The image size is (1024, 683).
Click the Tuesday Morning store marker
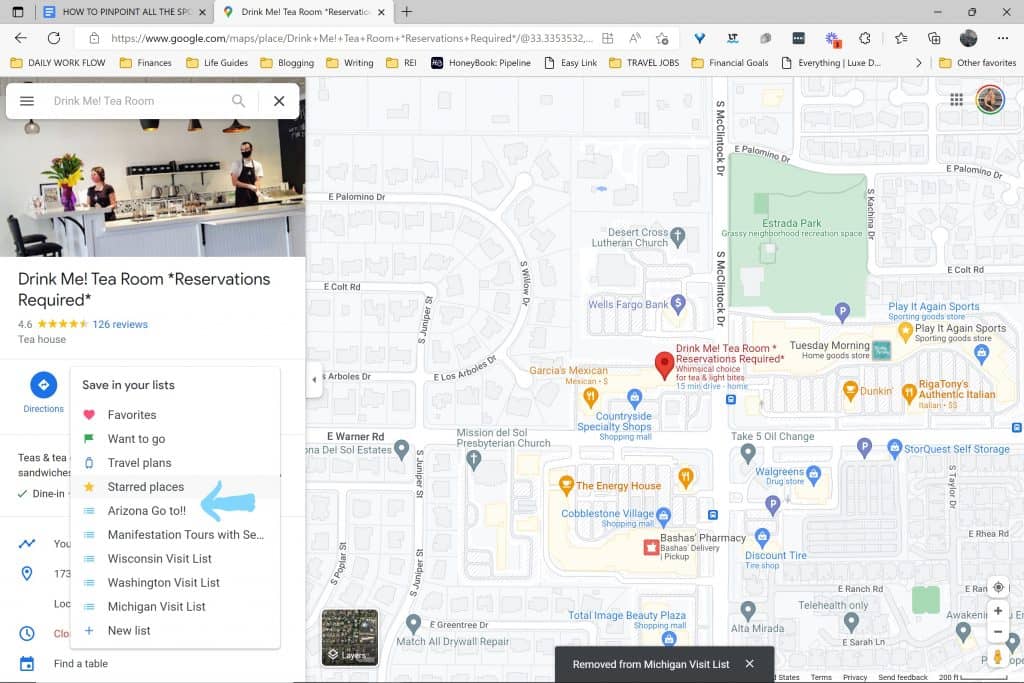click(882, 351)
